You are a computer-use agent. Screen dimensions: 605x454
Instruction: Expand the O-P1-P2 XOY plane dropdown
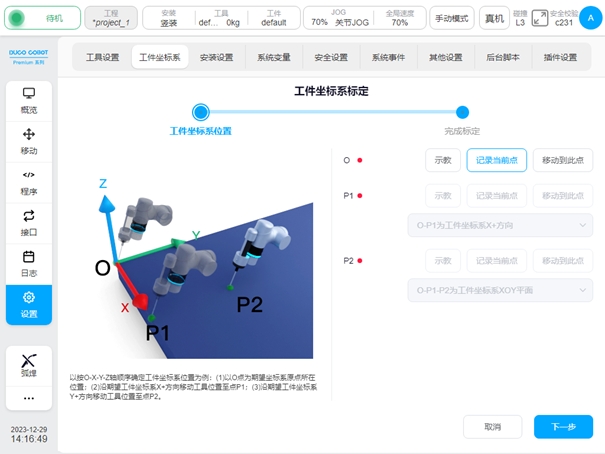click(x=501, y=290)
